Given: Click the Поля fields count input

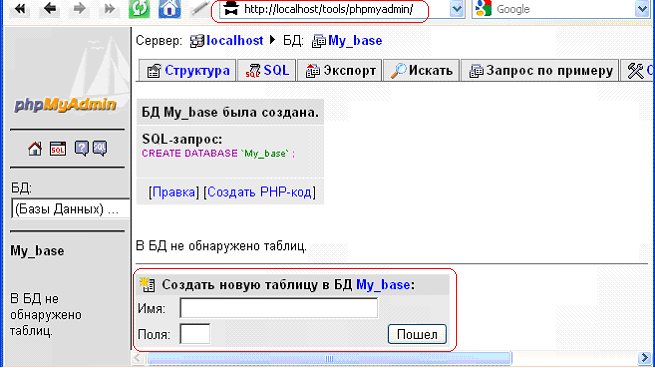Looking at the screenshot, I should 195,334.
